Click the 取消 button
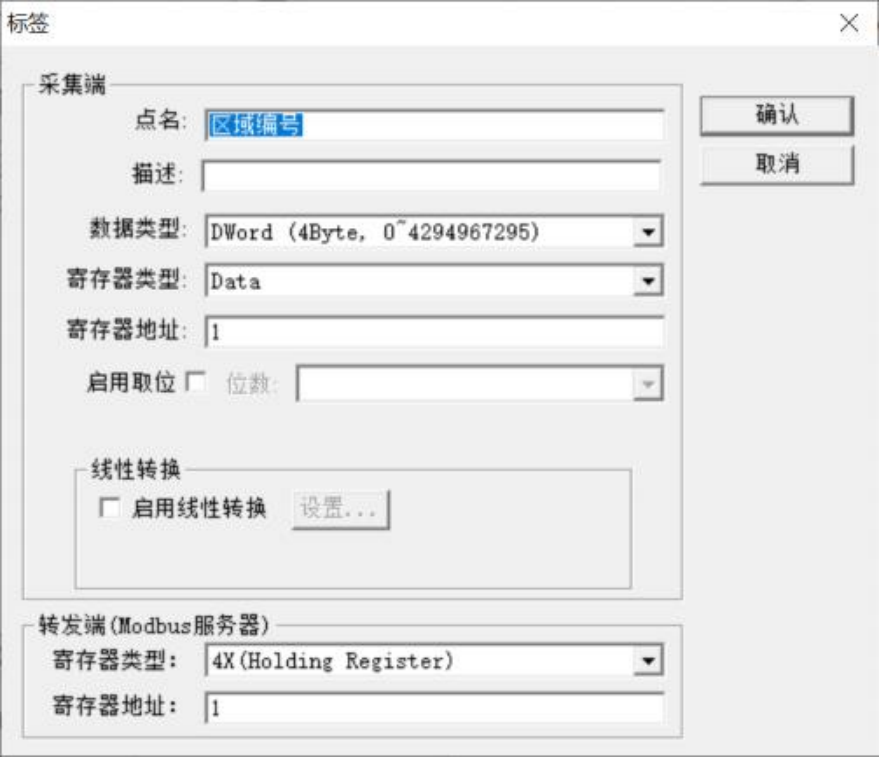879x758 pixels. click(776, 164)
